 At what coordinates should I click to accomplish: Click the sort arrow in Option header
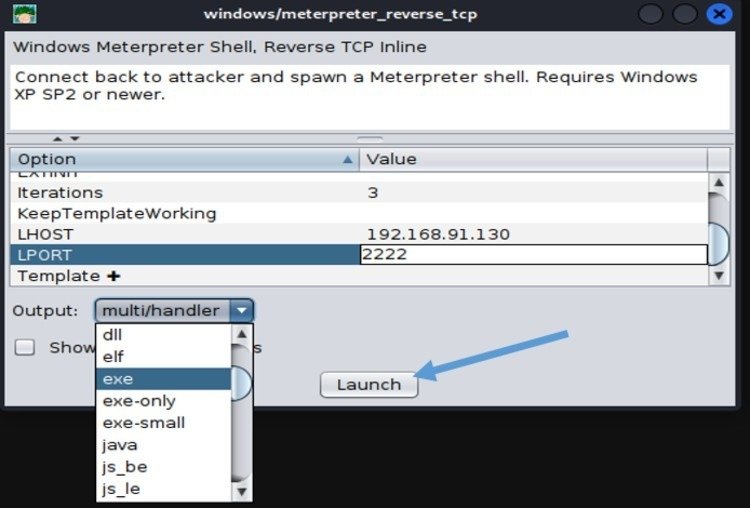click(348, 159)
